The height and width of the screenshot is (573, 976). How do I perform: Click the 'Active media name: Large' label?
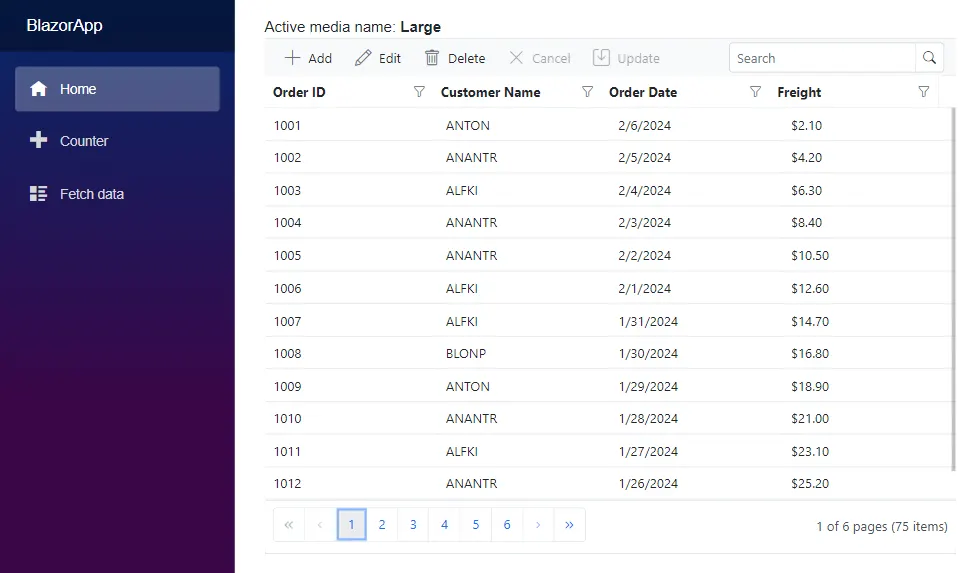(352, 27)
